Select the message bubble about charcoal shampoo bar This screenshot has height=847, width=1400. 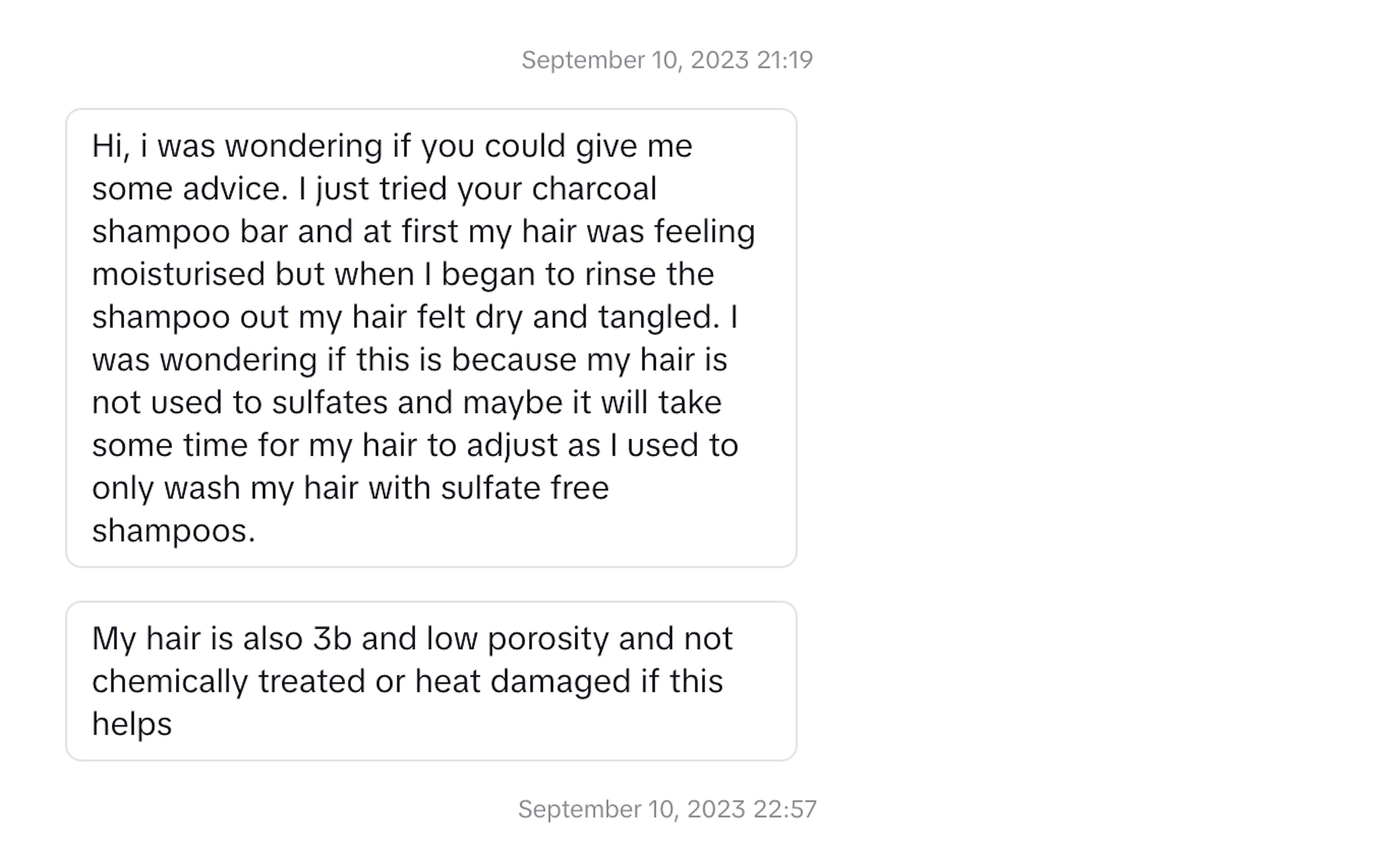point(431,338)
